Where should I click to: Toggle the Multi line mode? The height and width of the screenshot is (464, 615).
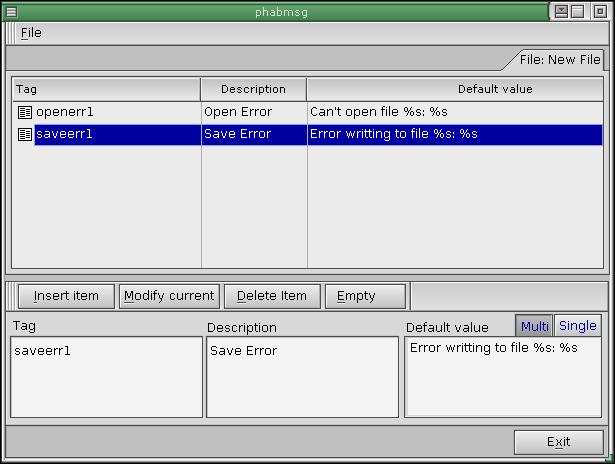tap(534, 326)
